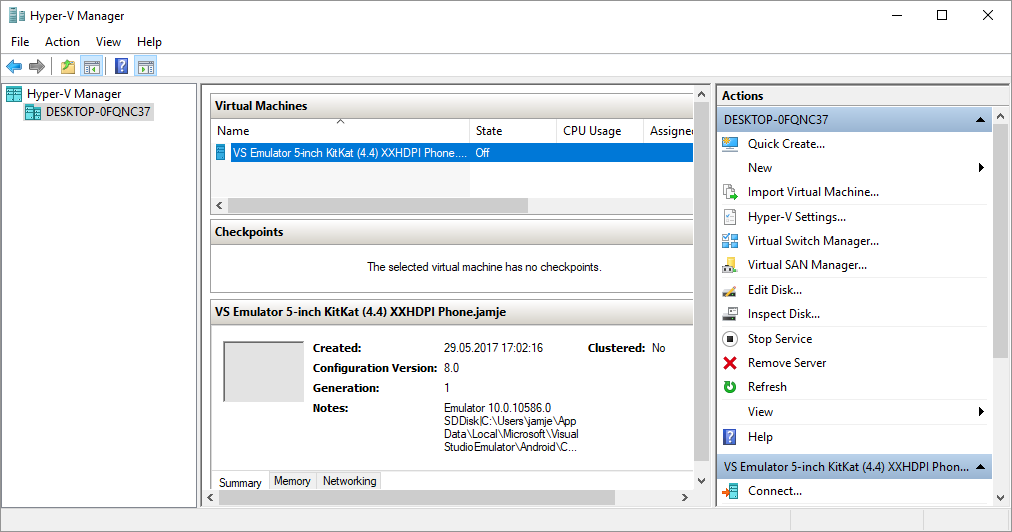Click the Help question mark icon in Actions
The width and height of the screenshot is (1012, 532).
coord(730,437)
